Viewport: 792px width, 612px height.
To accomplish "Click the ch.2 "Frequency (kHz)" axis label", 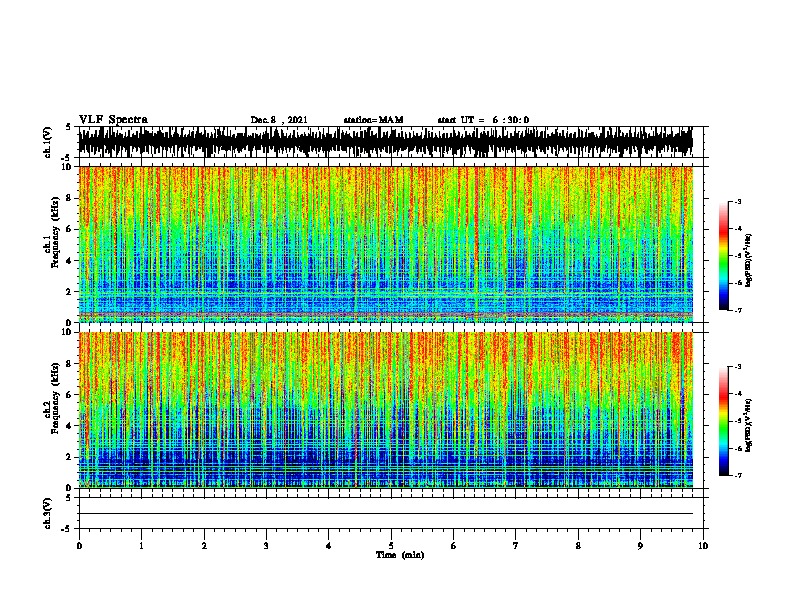I will pos(55,398).
